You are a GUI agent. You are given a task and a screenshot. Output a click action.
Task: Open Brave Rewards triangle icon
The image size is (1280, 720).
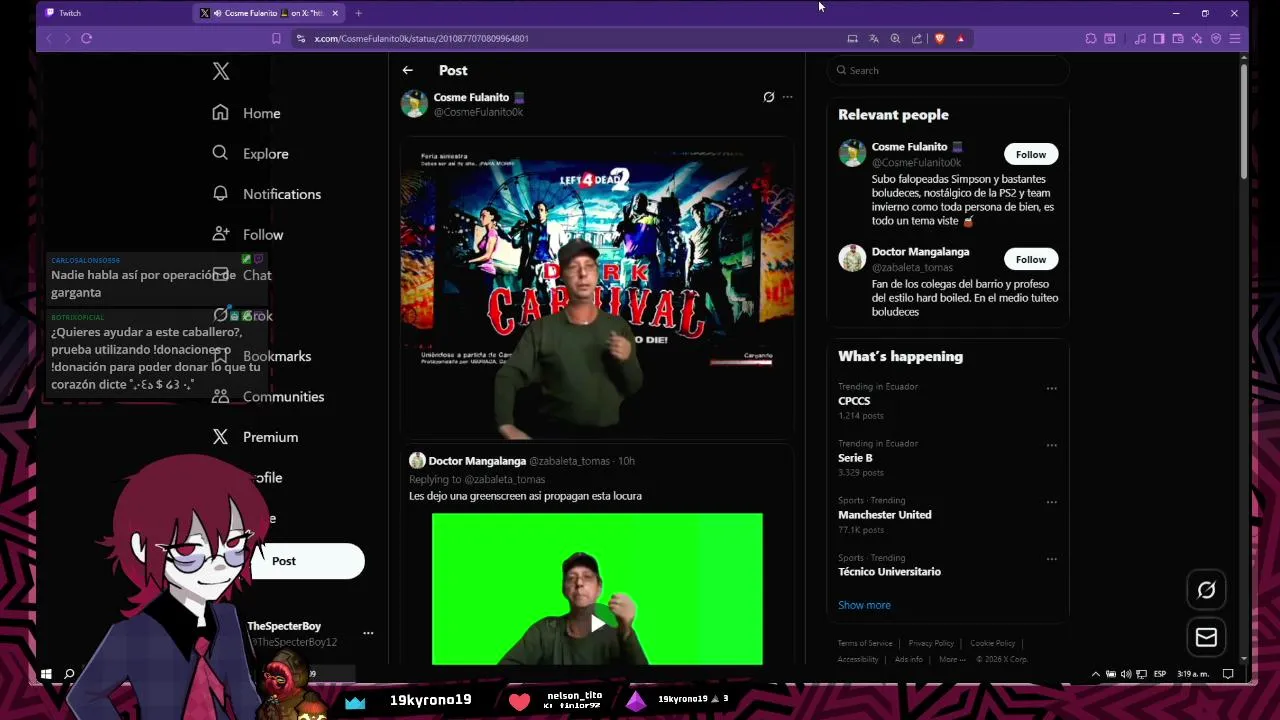(x=960, y=38)
